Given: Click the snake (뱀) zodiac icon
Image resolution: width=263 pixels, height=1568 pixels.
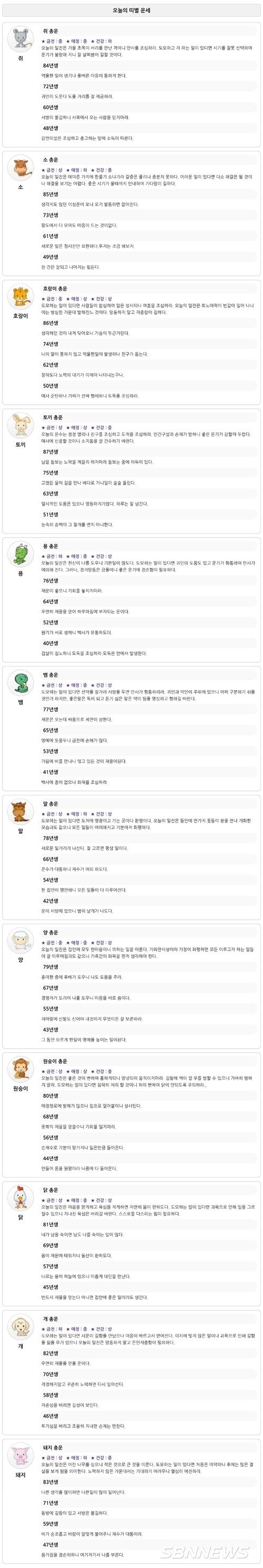Looking at the screenshot, I should [21, 683].
